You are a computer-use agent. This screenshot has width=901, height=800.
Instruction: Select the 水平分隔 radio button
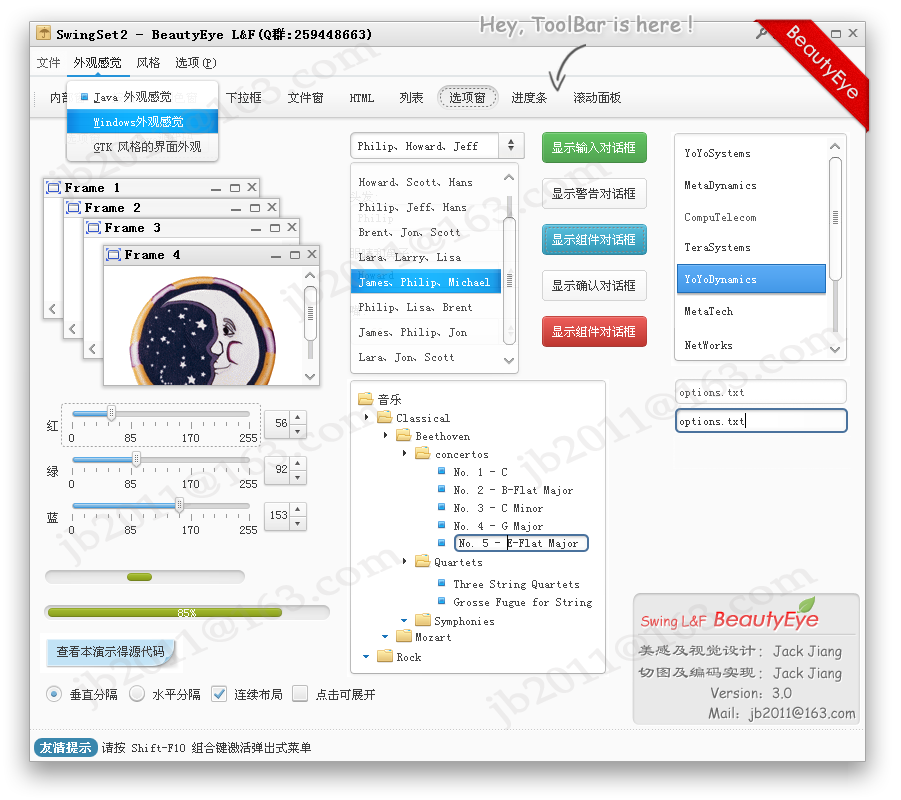point(136,693)
